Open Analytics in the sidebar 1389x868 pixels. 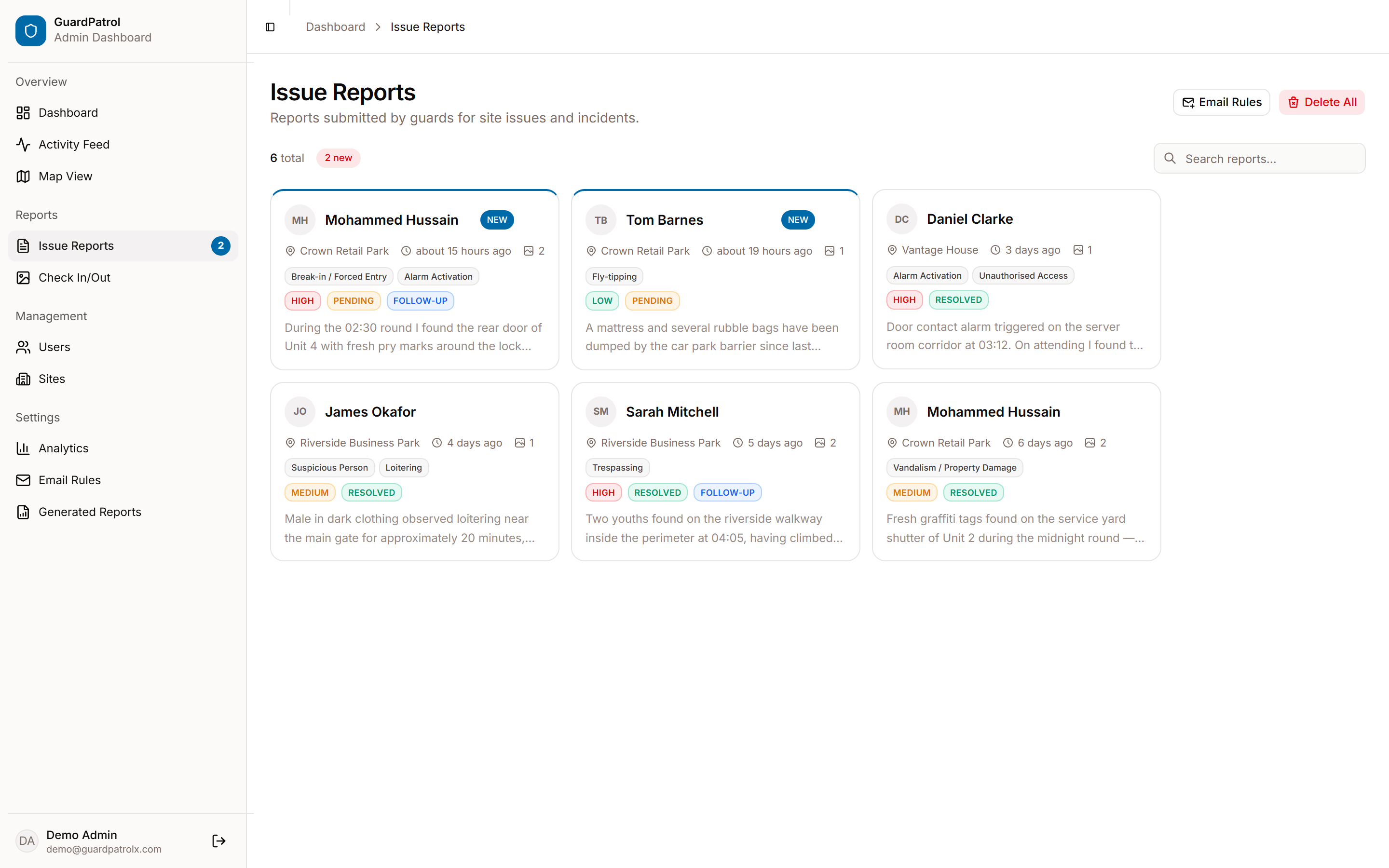click(123, 448)
